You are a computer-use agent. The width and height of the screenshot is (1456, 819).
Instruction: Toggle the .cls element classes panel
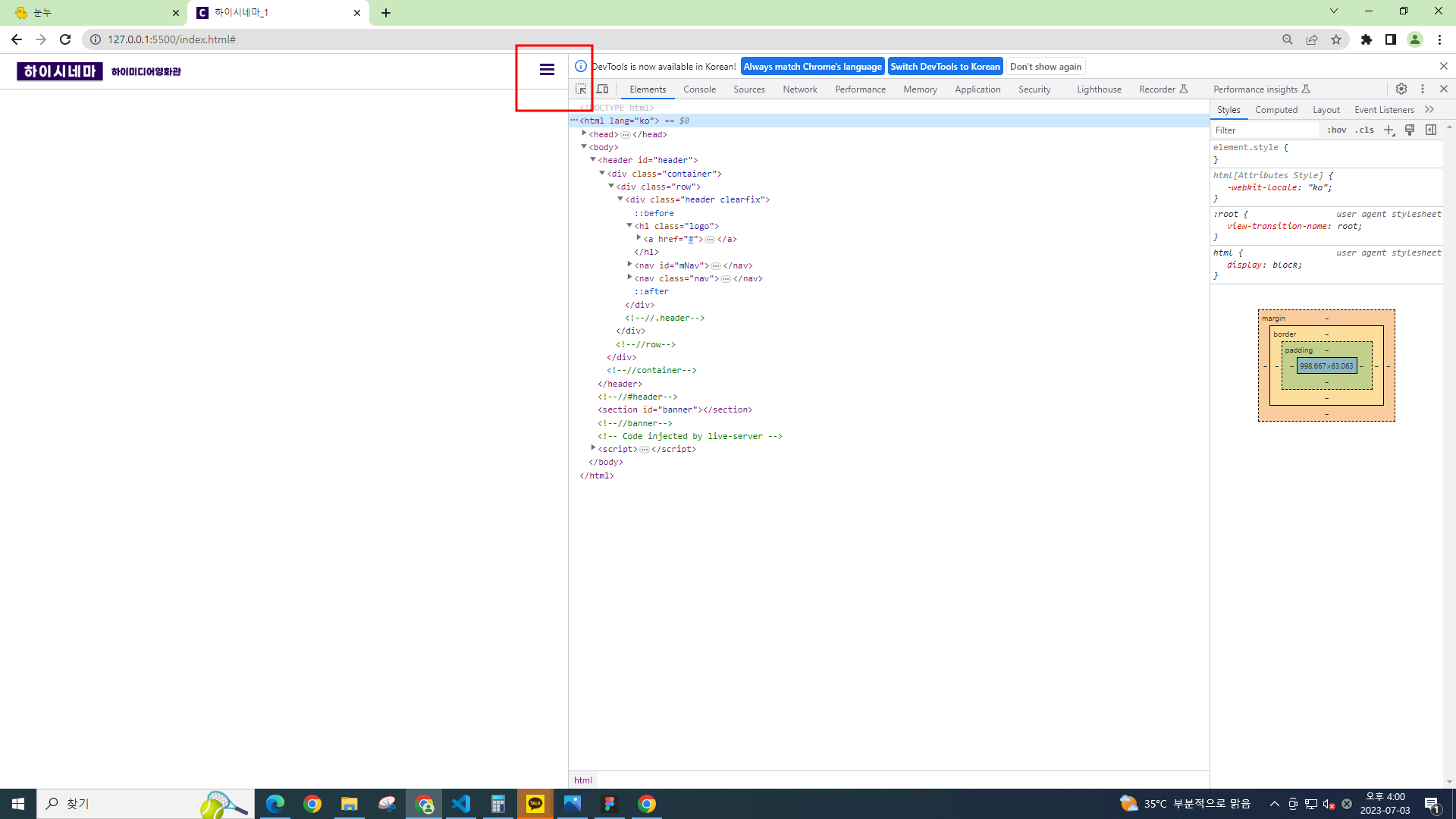[x=1365, y=130]
